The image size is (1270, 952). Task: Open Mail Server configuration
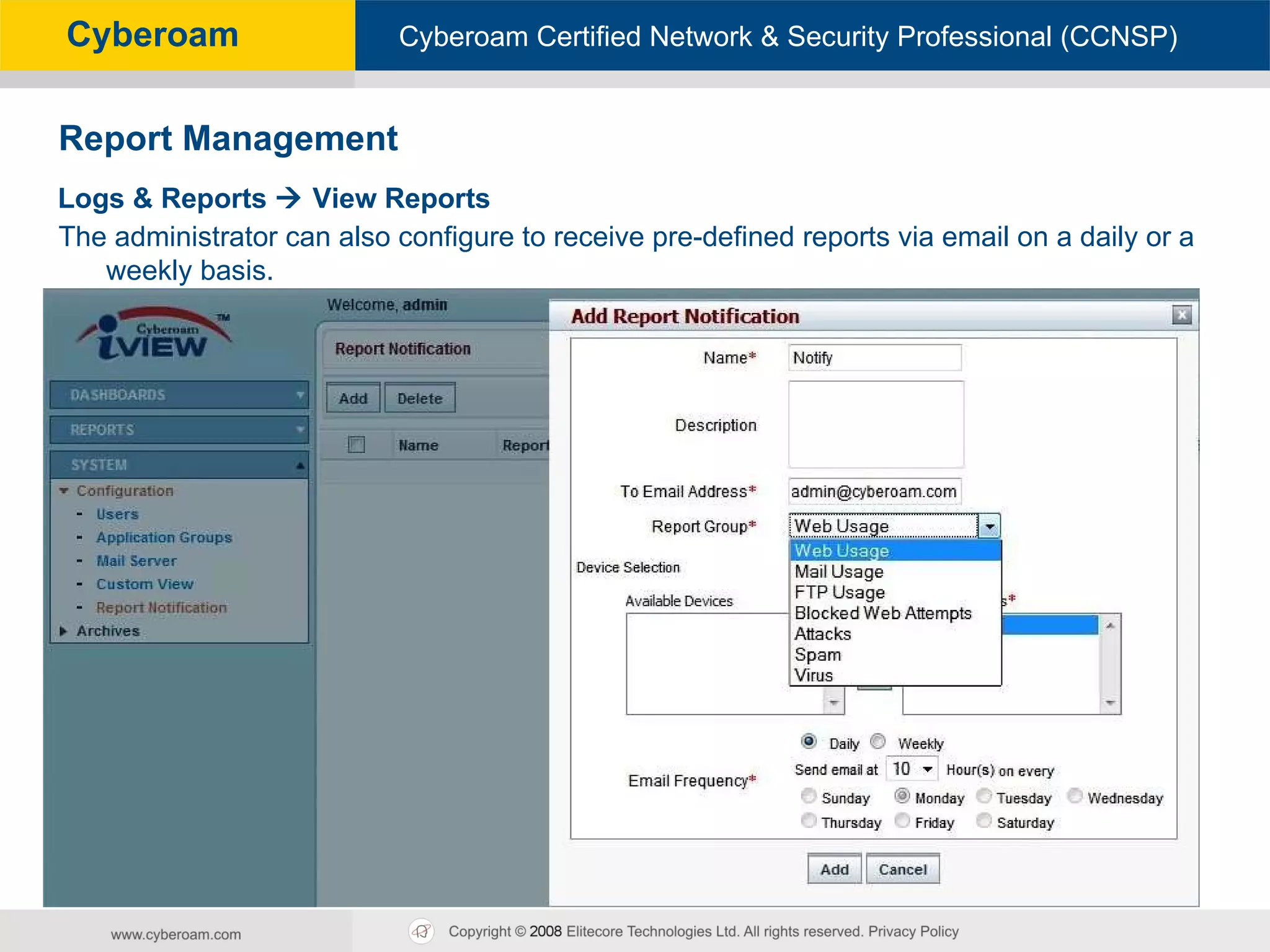coord(136,561)
